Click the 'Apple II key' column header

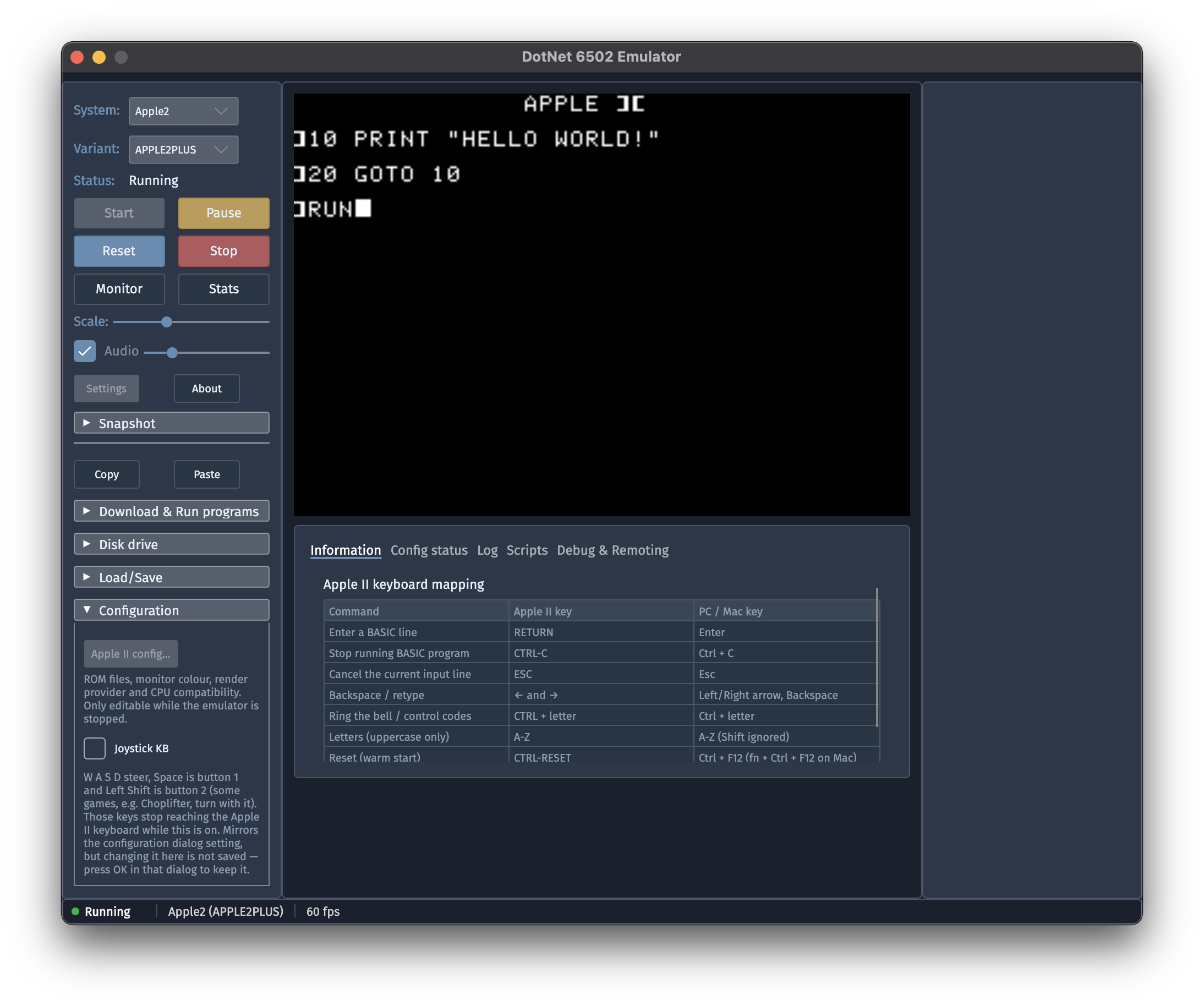tap(600, 611)
